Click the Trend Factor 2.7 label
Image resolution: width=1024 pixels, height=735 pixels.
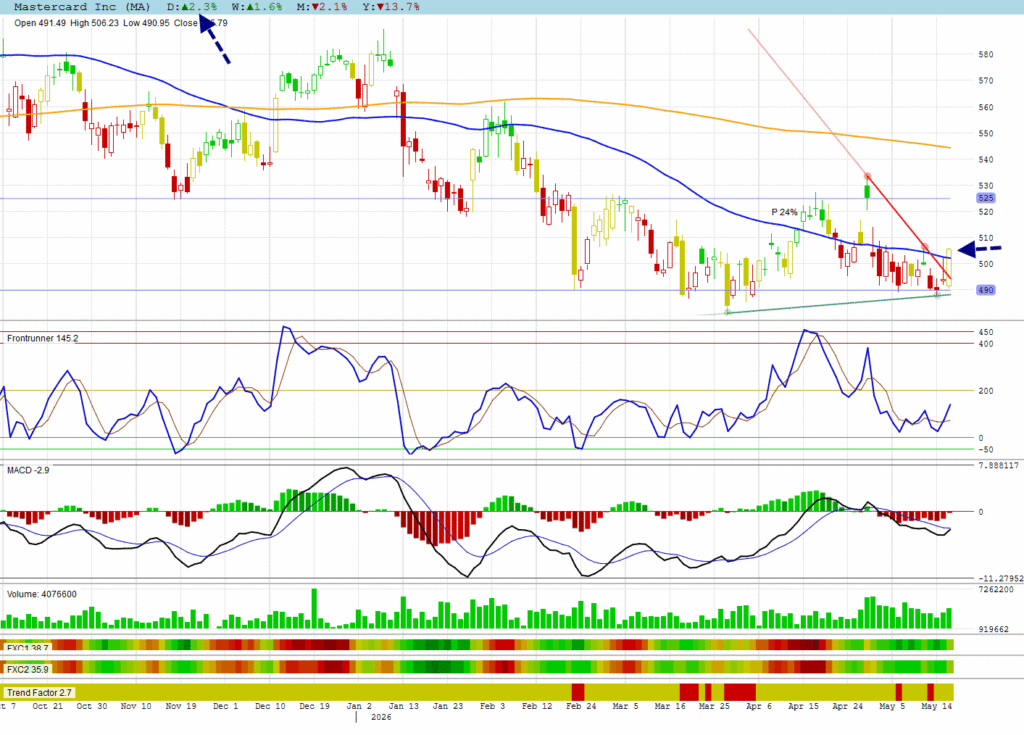(39, 693)
